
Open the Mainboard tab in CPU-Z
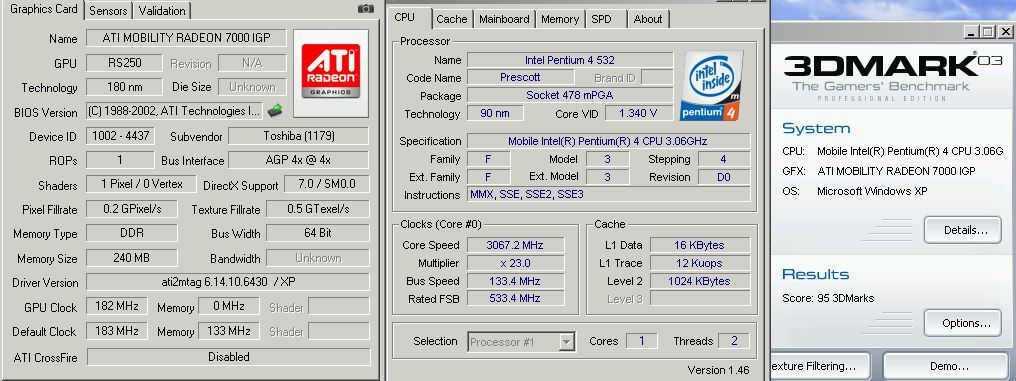[x=504, y=19]
